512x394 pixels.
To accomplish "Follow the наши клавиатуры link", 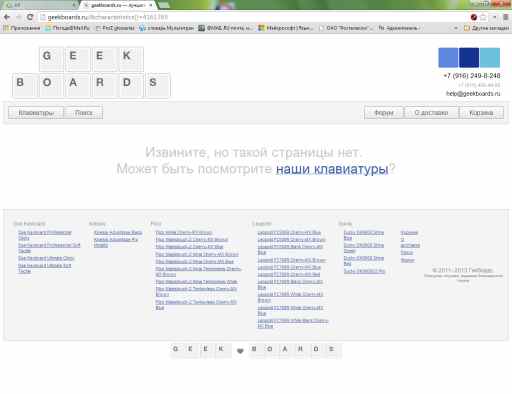I will click(x=332, y=169).
